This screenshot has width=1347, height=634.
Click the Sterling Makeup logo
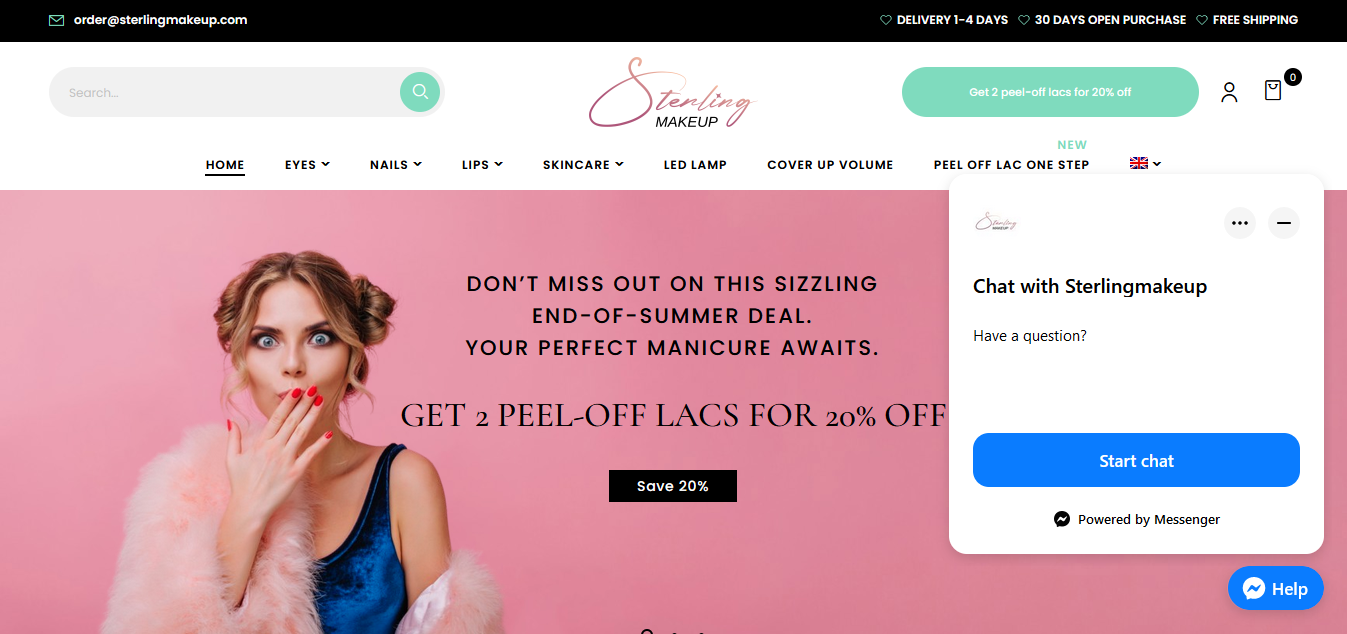672,93
